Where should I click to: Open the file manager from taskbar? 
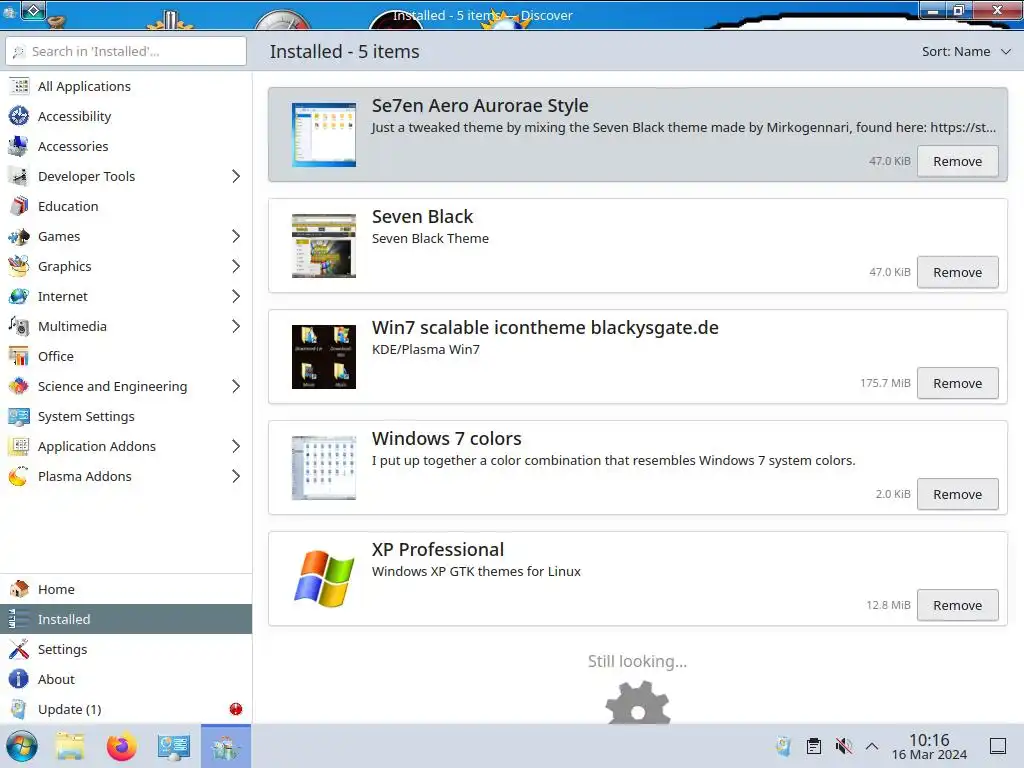coord(71,746)
